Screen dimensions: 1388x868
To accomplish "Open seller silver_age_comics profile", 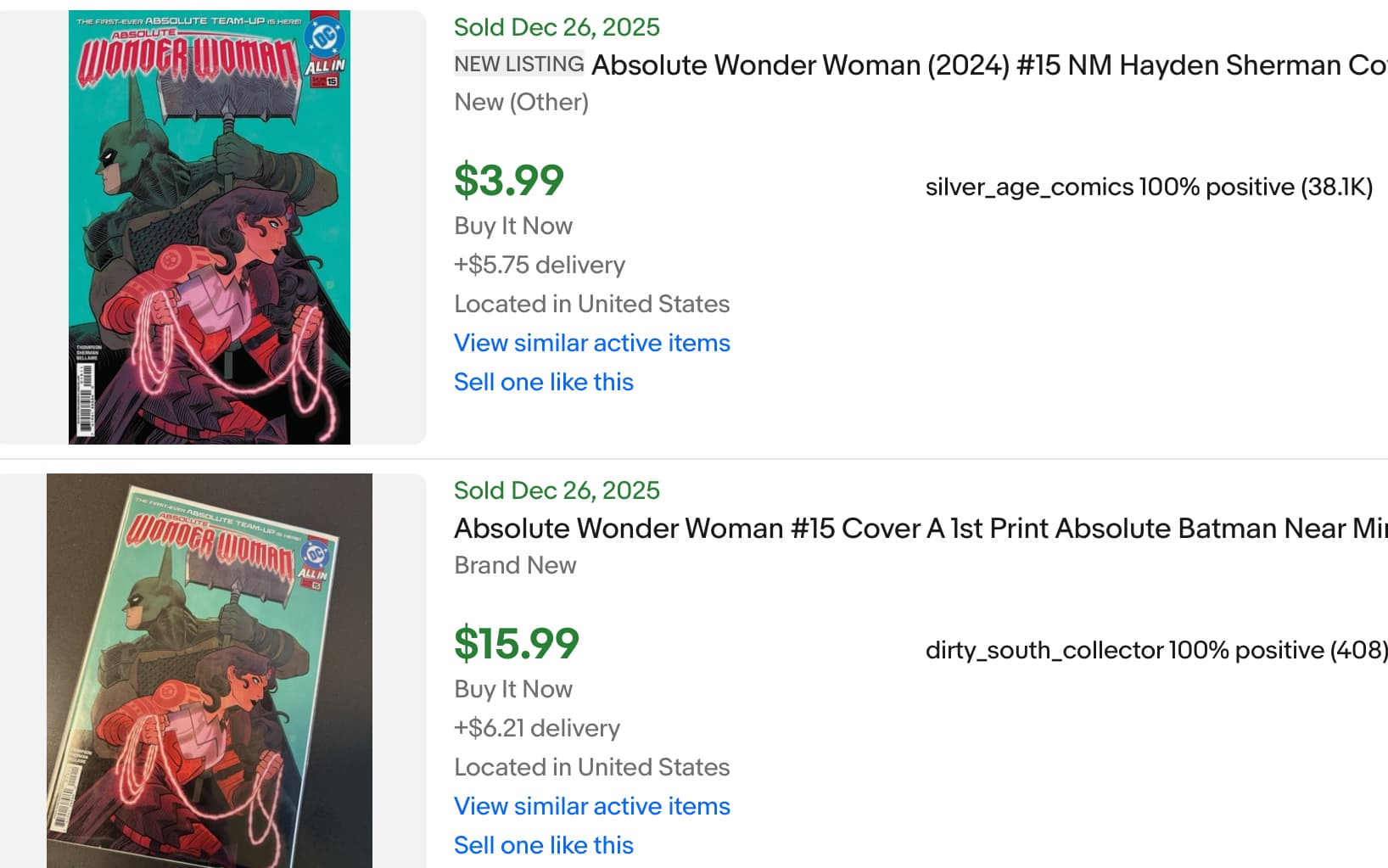I will (x=1029, y=187).
